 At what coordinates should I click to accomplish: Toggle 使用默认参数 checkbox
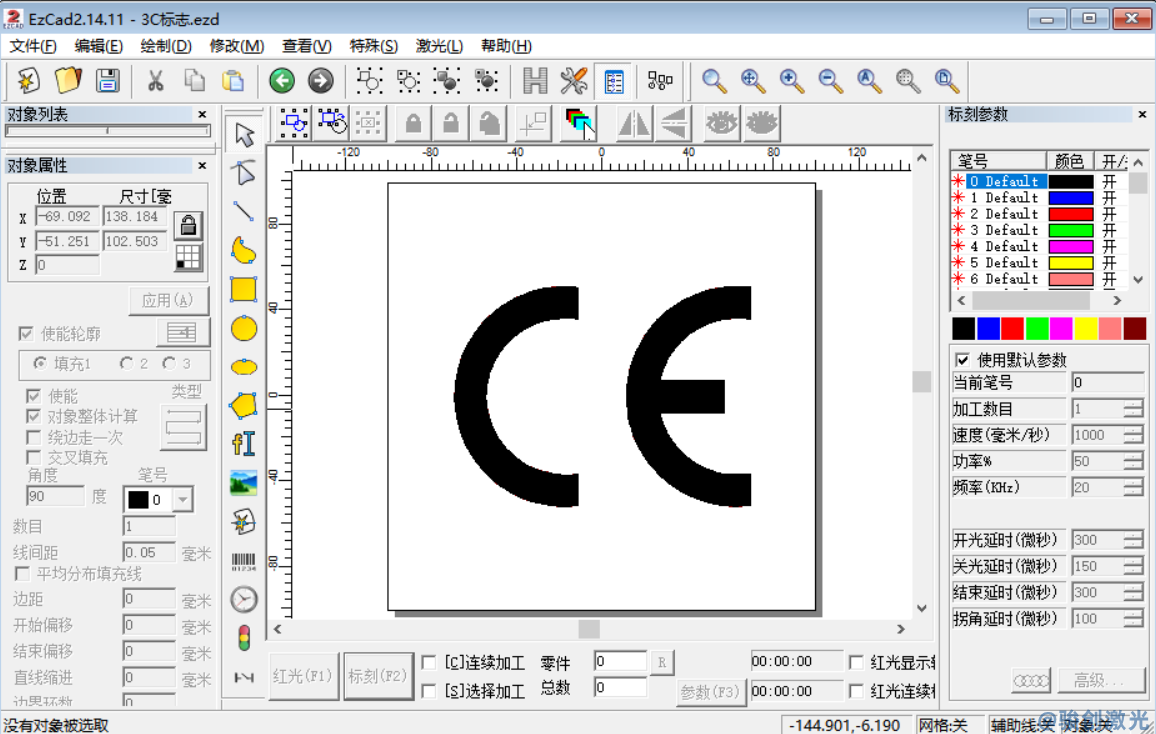coord(962,360)
